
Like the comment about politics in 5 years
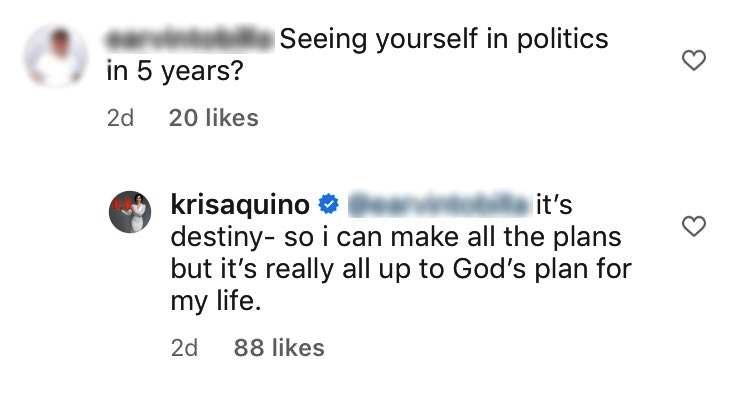(693, 61)
